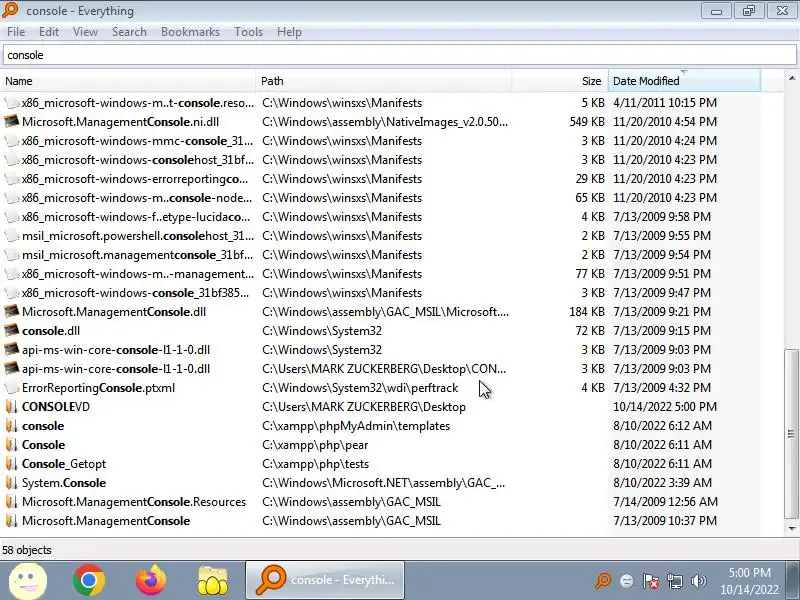This screenshot has width=800, height=600.
Task: Select the System.Console folder icon
Action: (x=12, y=483)
